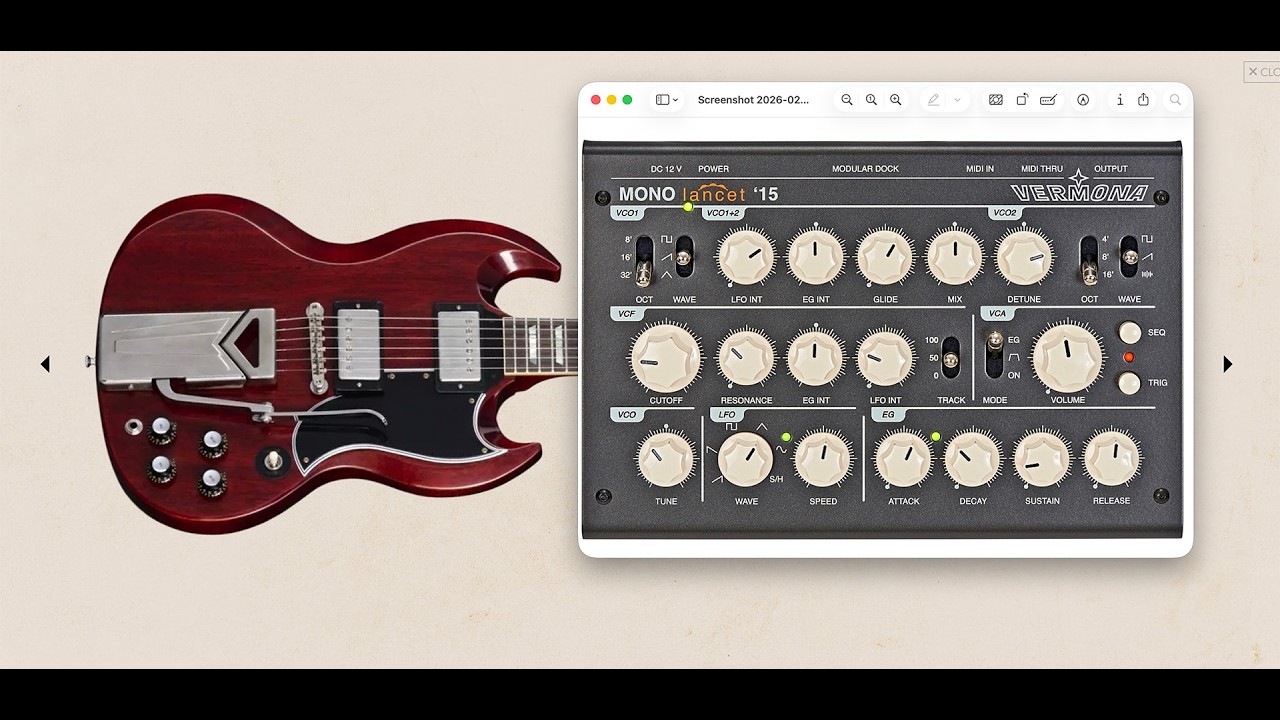
Task: Click the search magnifier in Preview toolbar
Action: 1176,100
